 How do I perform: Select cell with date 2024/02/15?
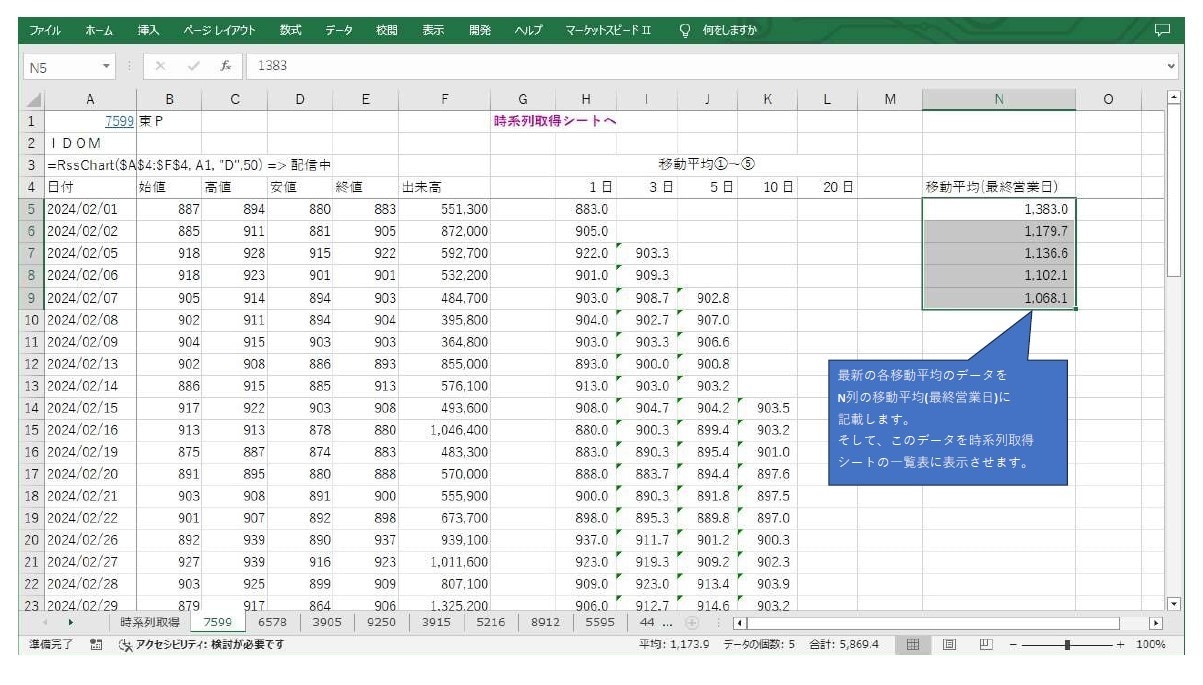coord(88,408)
